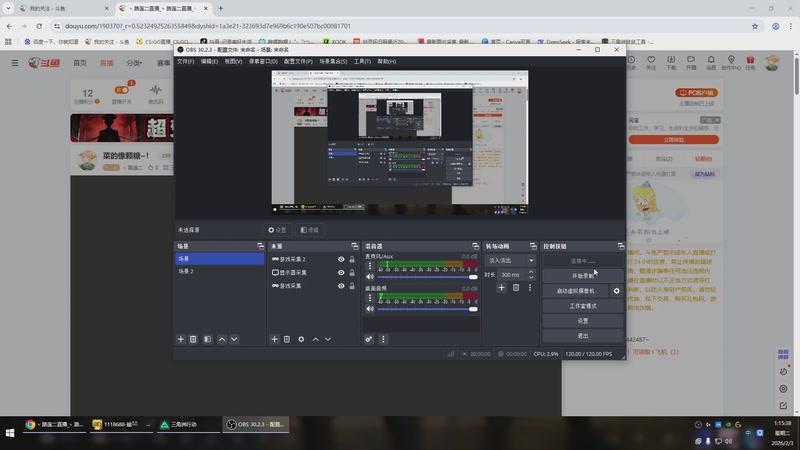Click the Douyu logo in browser page
This screenshot has height=450, width=800.
pos(44,63)
